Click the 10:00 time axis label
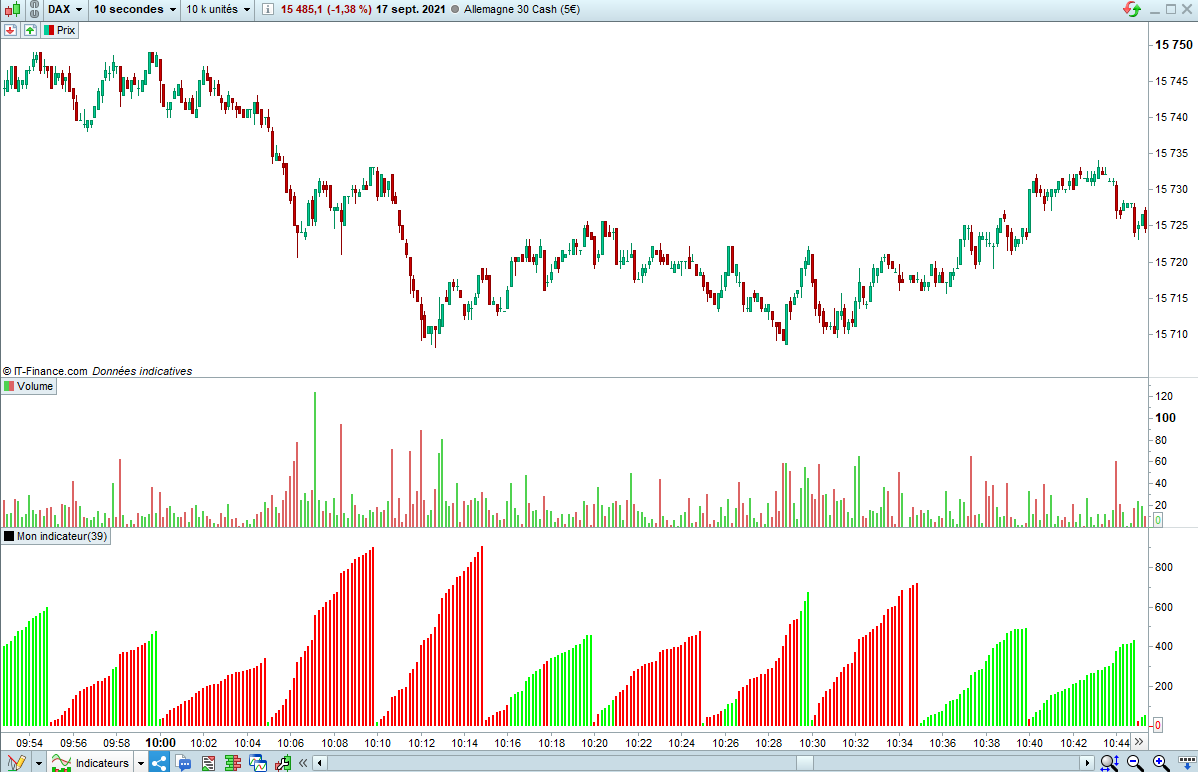This screenshot has width=1198, height=772. coord(160,742)
